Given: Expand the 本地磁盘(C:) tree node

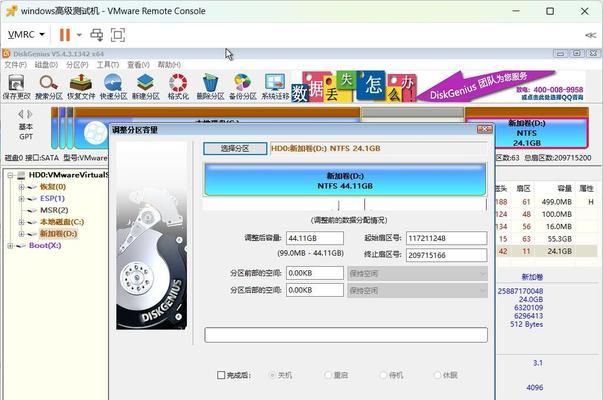Looking at the screenshot, I should (x=22, y=222).
